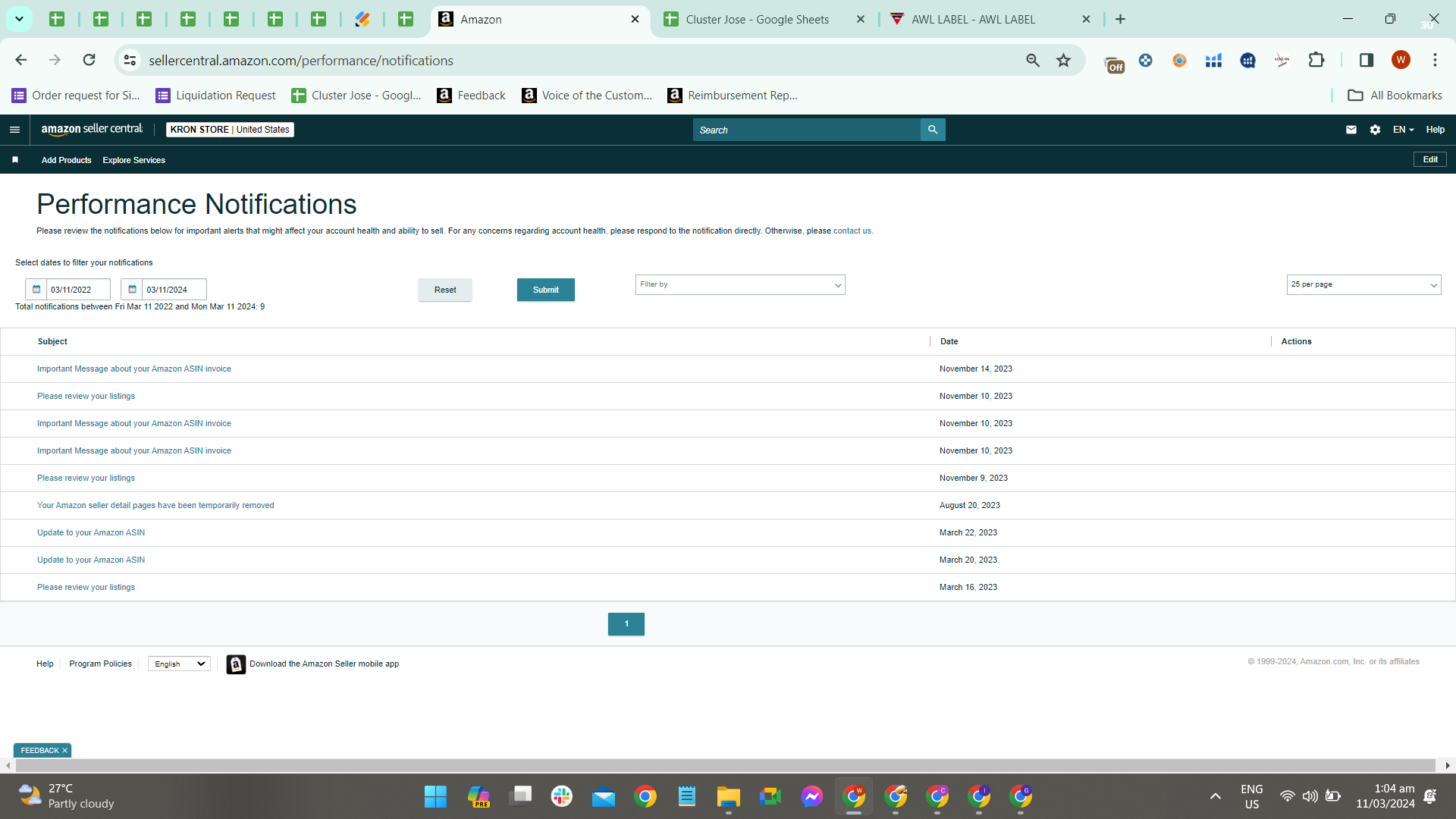Screen dimensions: 1456x819
Task: Click the start date field 03/11/2022
Action: pyautogui.click(x=78, y=290)
